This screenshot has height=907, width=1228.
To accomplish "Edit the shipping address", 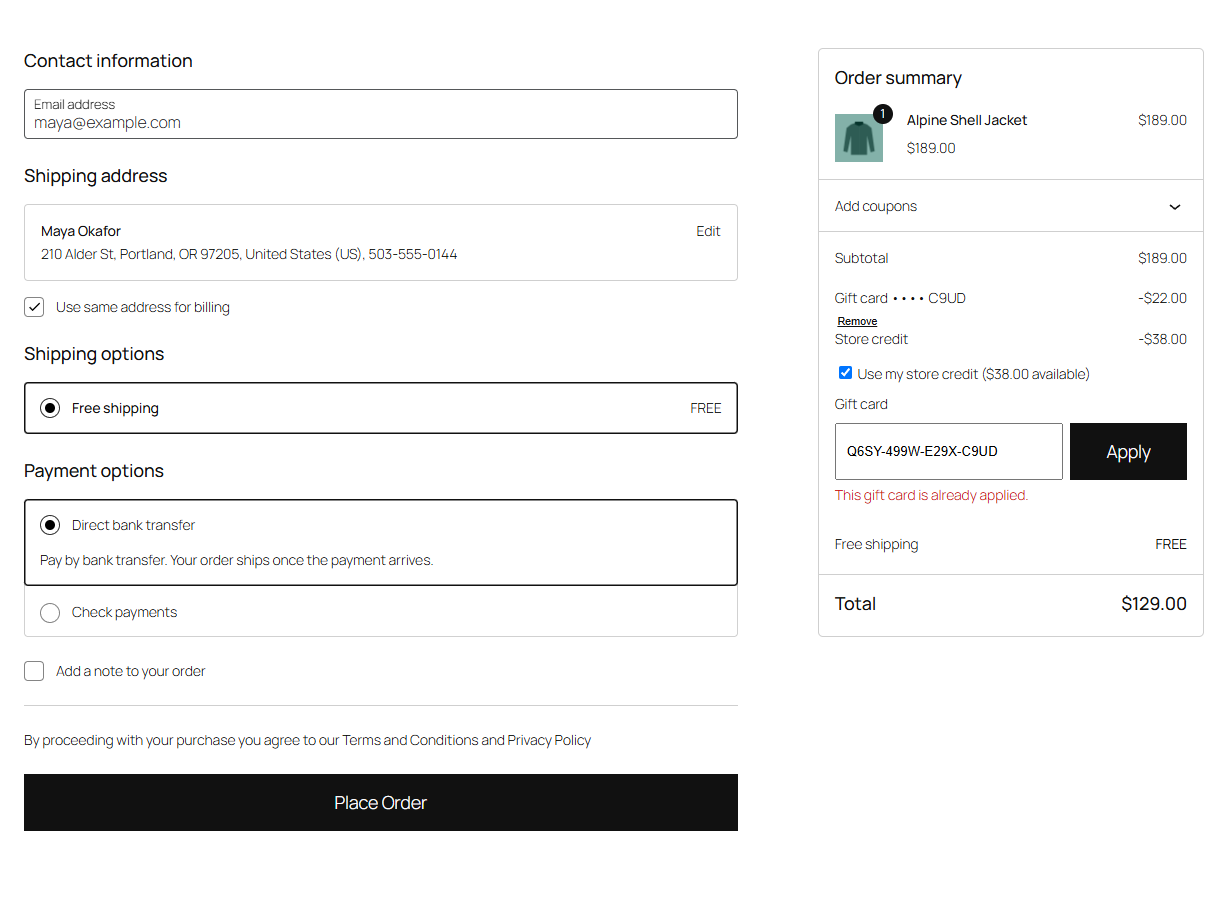I will click(x=708, y=231).
